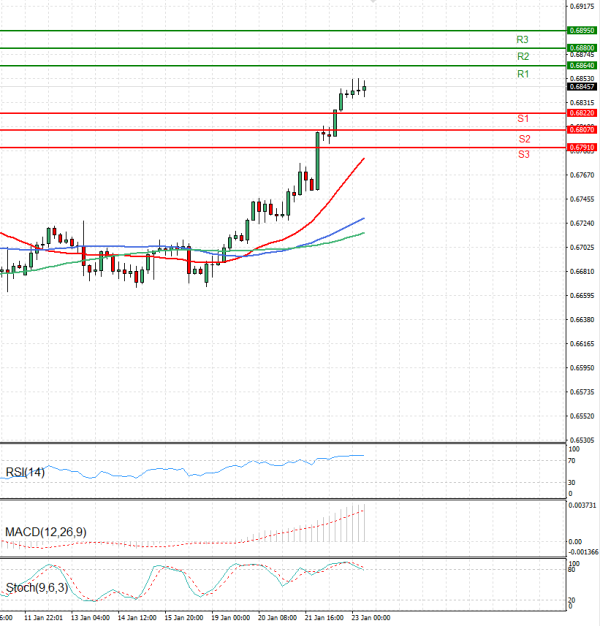The width and height of the screenshot is (600, 626).
Task: Select the S3 support label
Action: pyautogui.click(x=523, y=155)
